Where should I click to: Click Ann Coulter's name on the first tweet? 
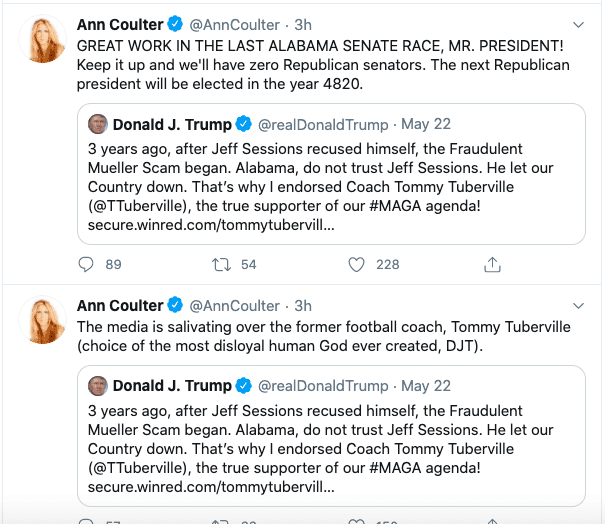[x=119, y=24]
